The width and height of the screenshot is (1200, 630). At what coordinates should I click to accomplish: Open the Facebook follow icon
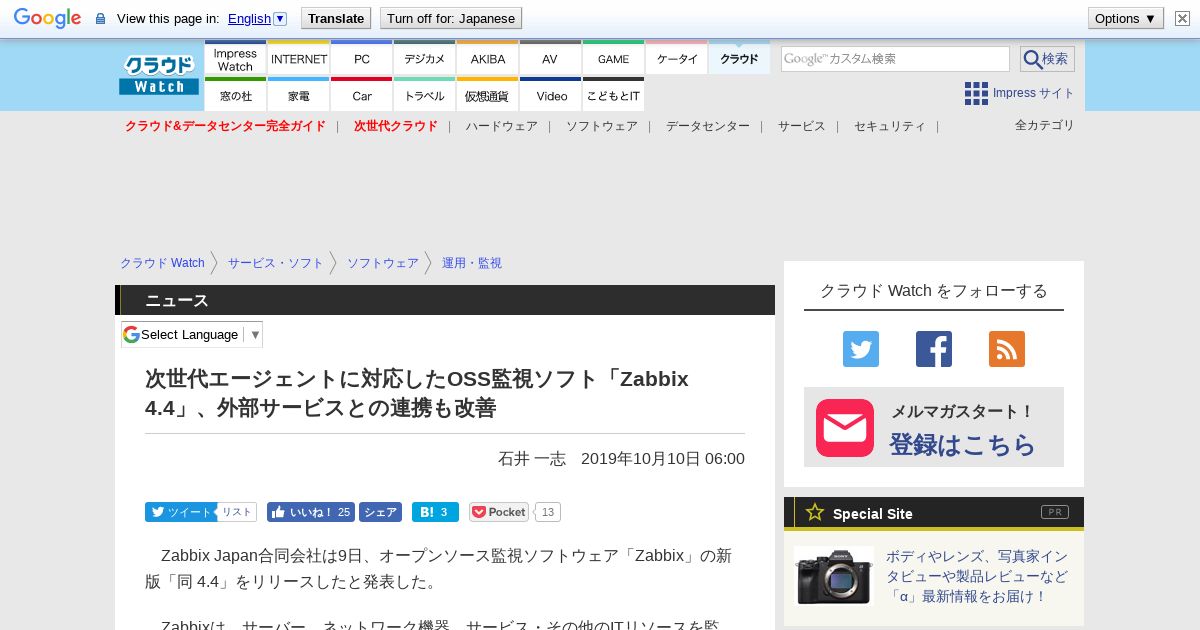click(934, 349)
